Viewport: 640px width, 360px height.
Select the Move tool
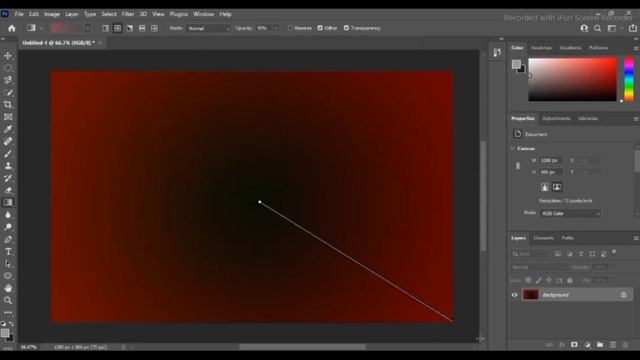point(8,56)
